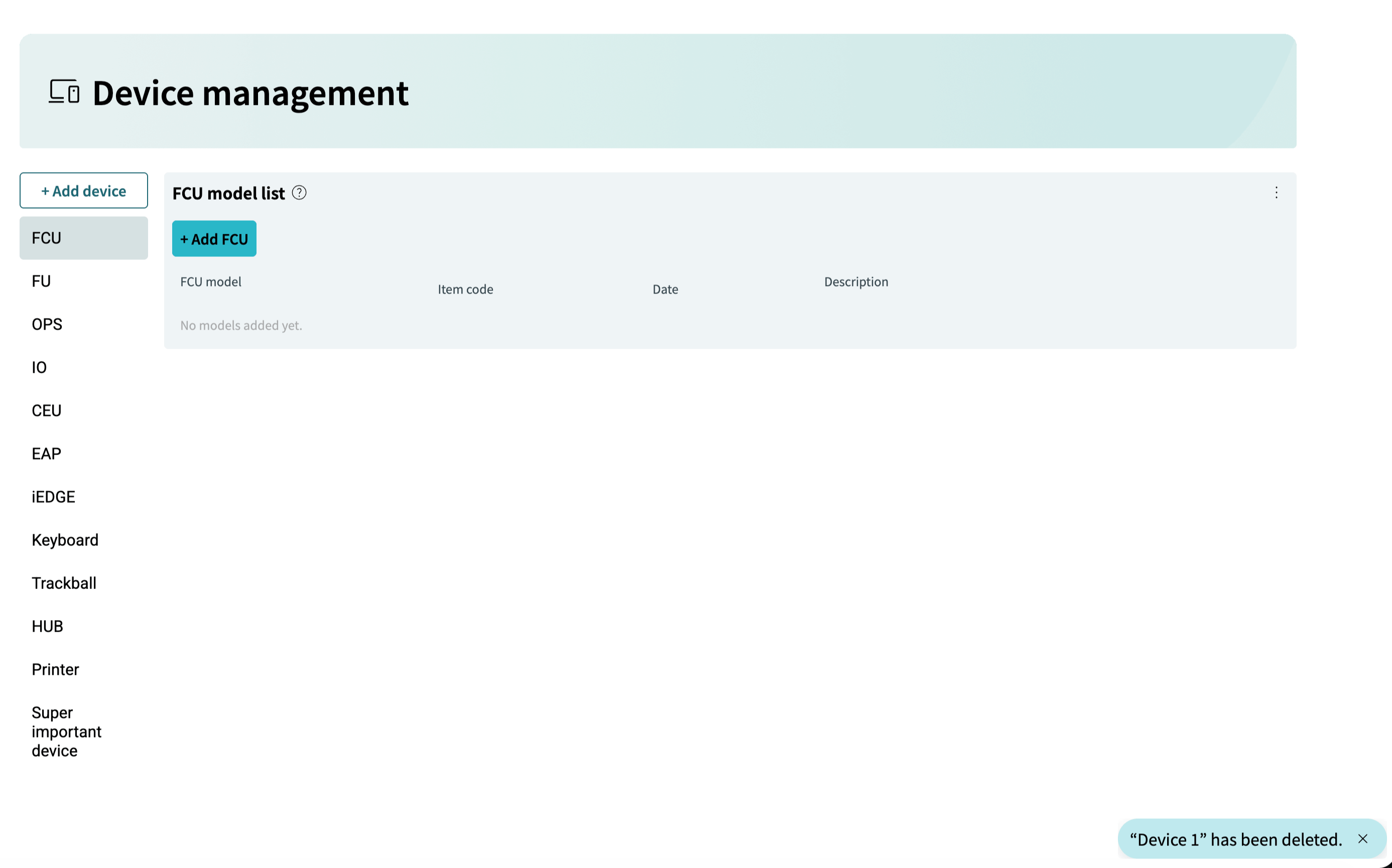
Task: Select Super important device category
Action: (x=84, y=732)
